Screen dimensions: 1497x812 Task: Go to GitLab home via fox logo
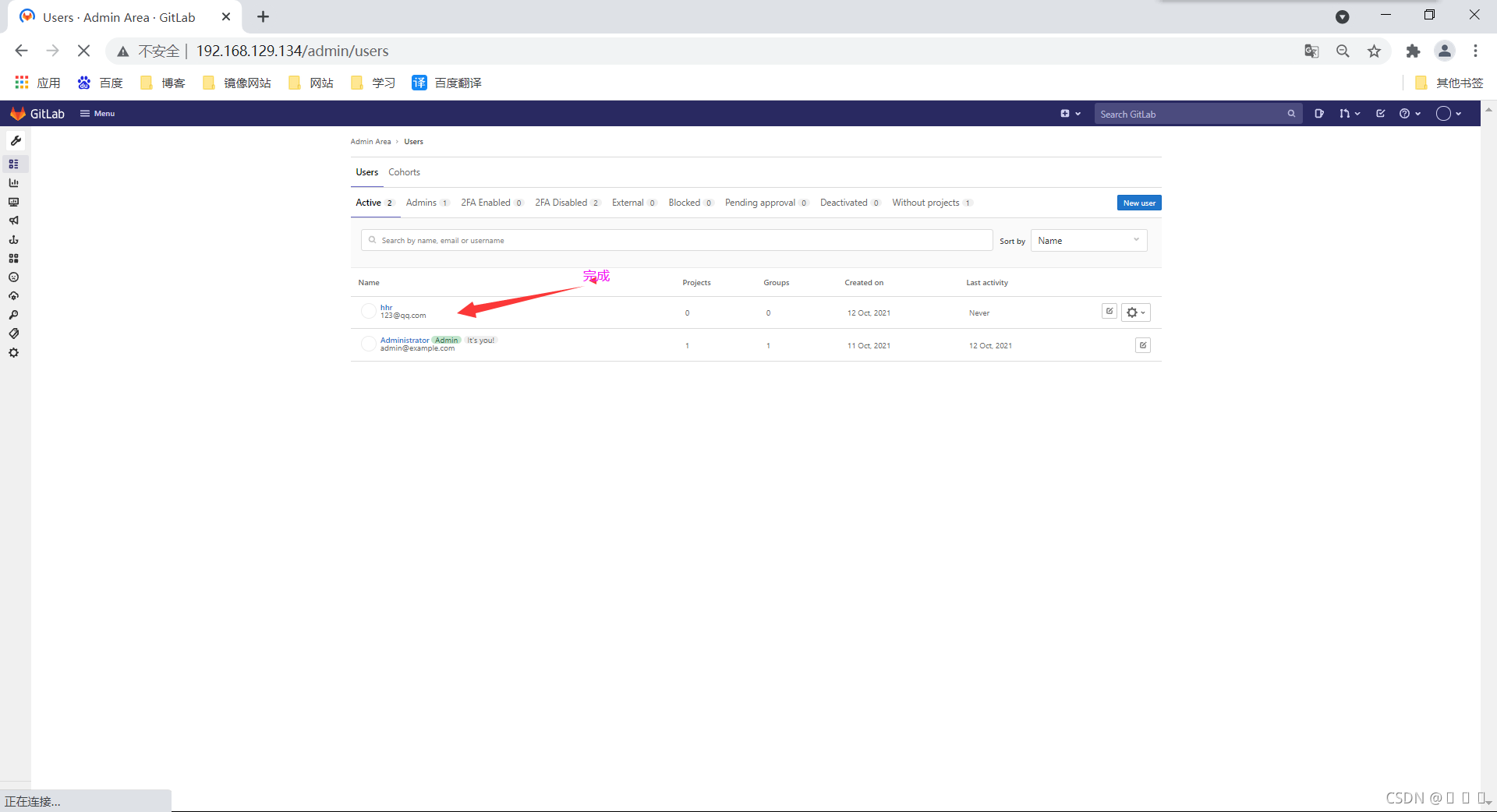coord(17,114)
